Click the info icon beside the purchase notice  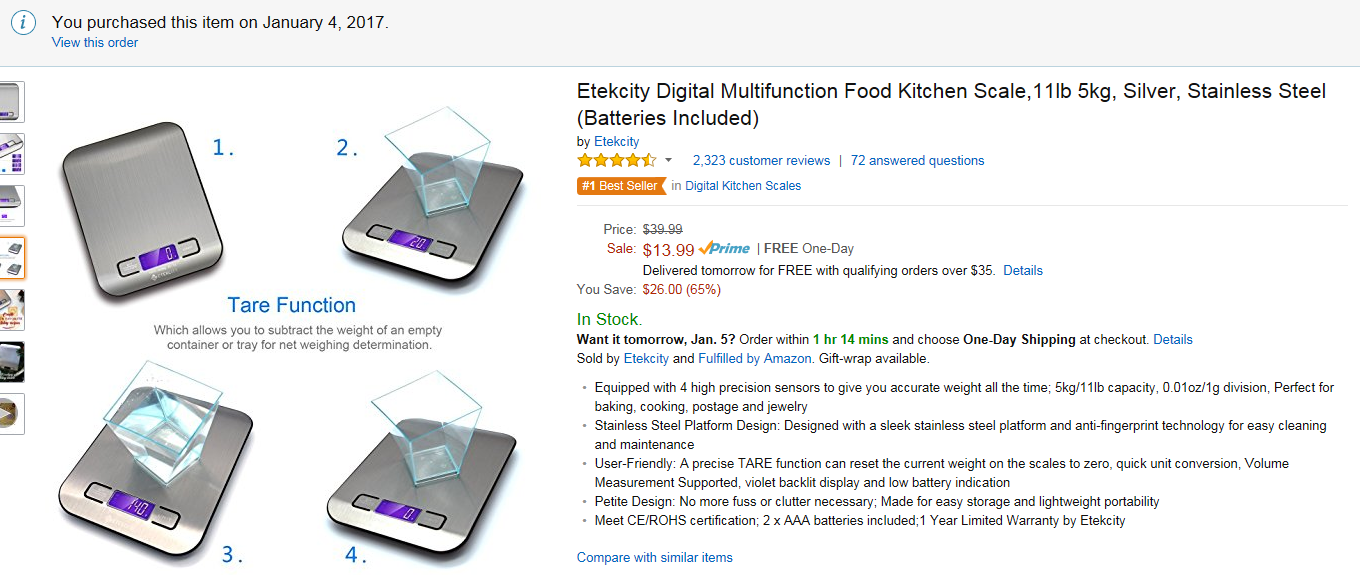23,23
